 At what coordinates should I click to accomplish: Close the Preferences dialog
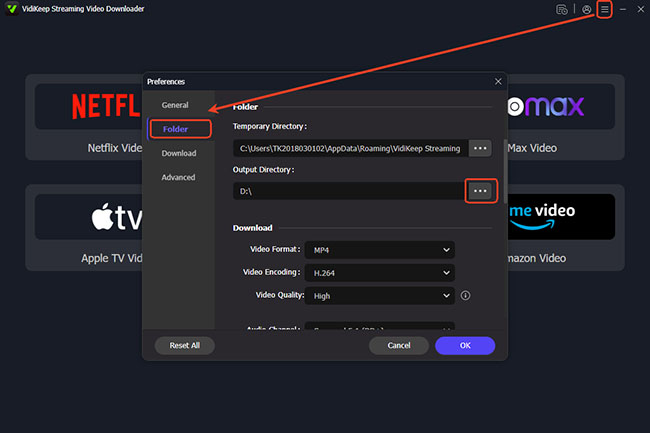pyautogui.click(x=498, y=82)
